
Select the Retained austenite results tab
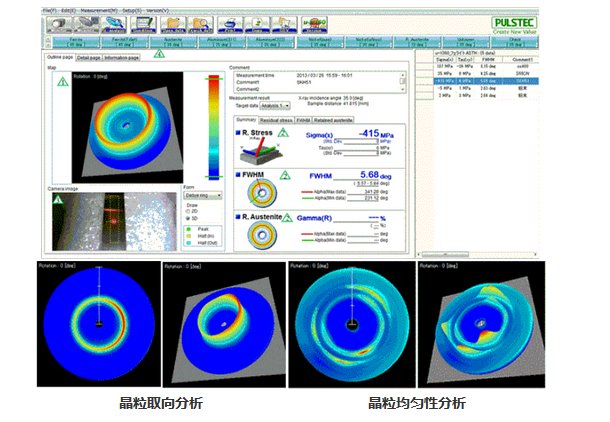(x=333, y=120)
